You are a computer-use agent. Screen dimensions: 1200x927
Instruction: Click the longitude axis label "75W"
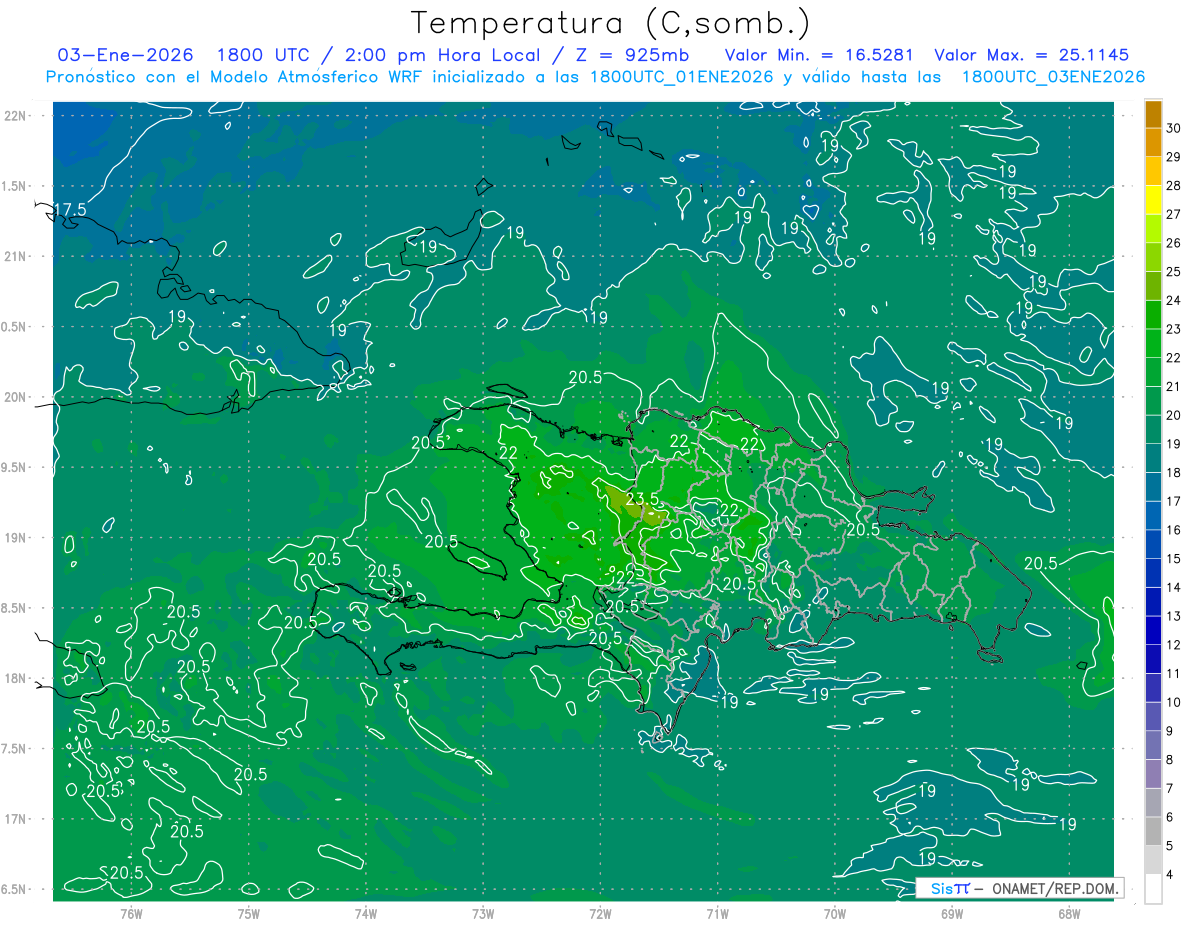[249, 913]
